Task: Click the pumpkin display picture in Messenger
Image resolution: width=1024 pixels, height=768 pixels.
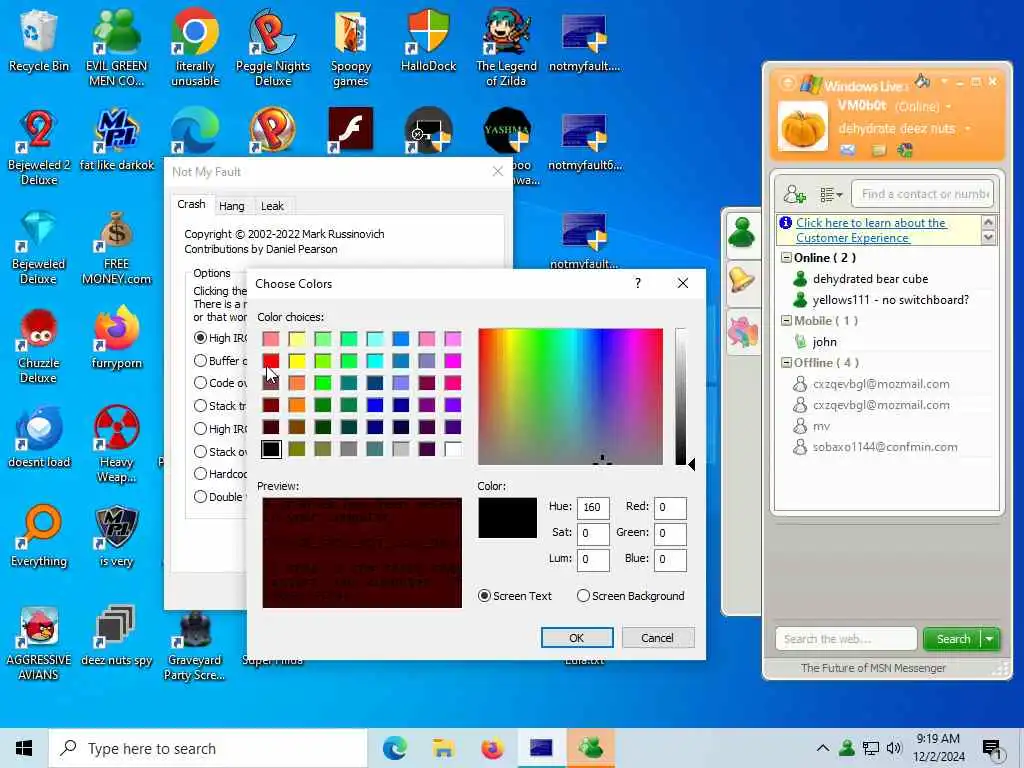Action: [803, 127]
